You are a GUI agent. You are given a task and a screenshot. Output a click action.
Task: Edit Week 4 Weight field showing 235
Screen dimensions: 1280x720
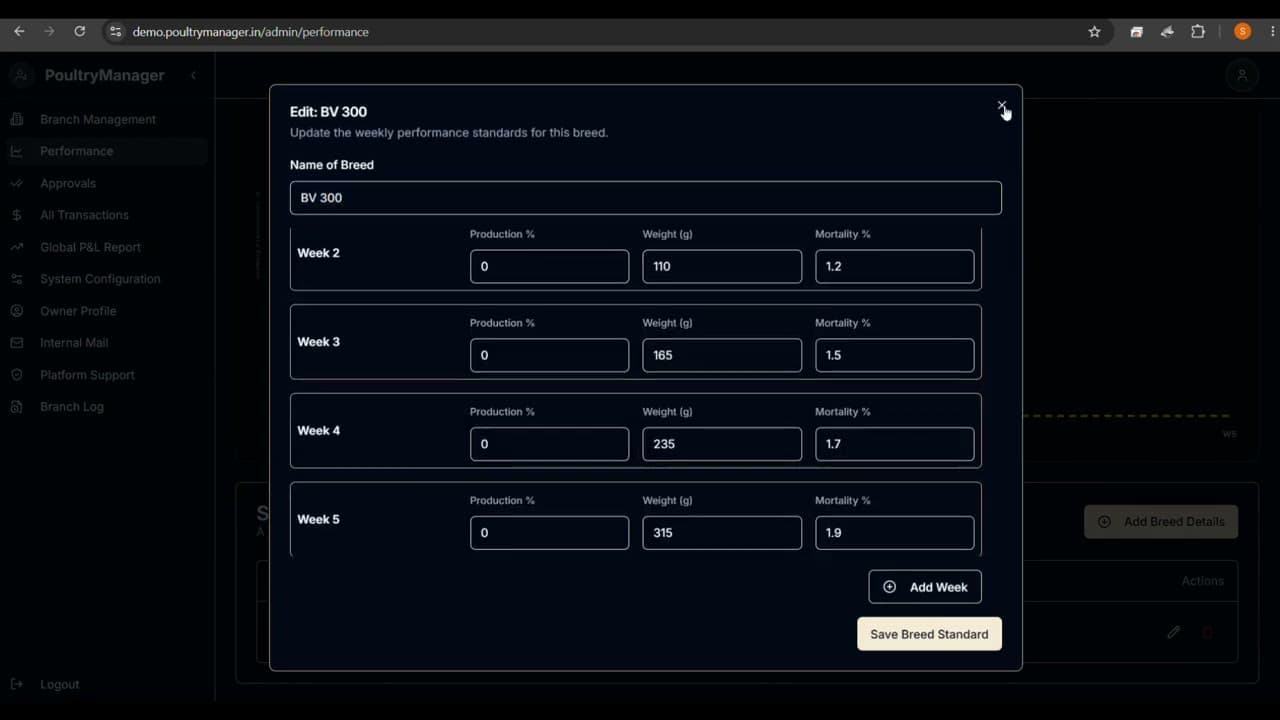click(x=722, y=444)
